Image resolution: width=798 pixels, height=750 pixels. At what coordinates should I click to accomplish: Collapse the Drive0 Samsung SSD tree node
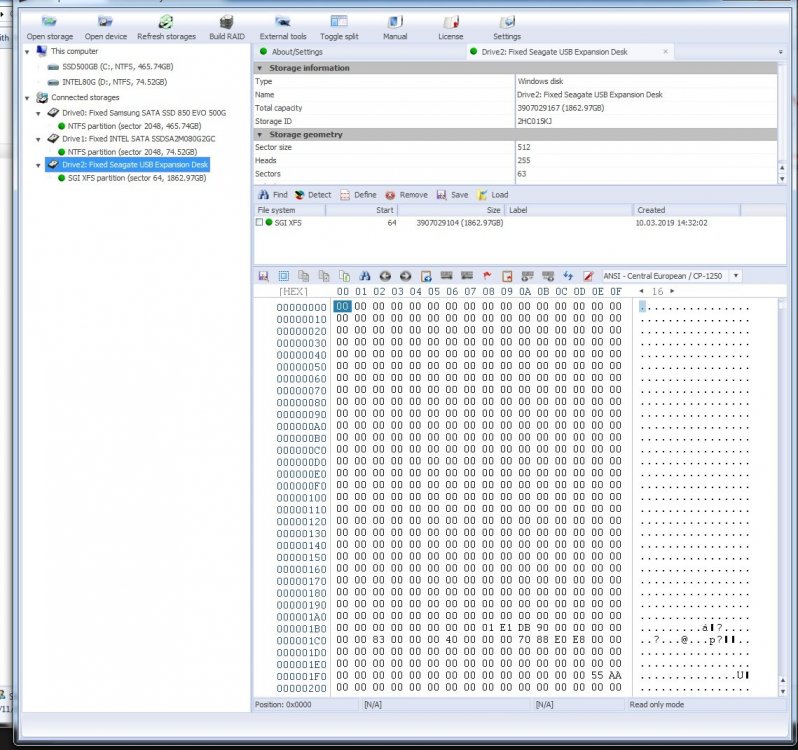(x=38, y=113)
